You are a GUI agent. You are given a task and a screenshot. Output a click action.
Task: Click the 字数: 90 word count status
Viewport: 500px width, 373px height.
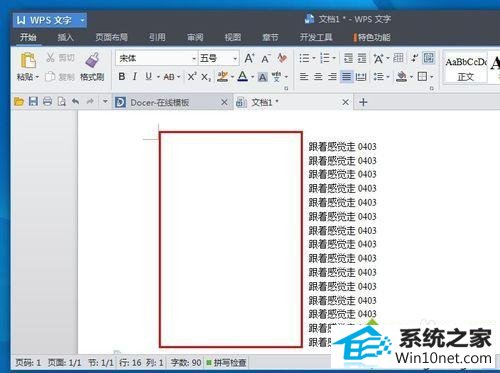186,362
